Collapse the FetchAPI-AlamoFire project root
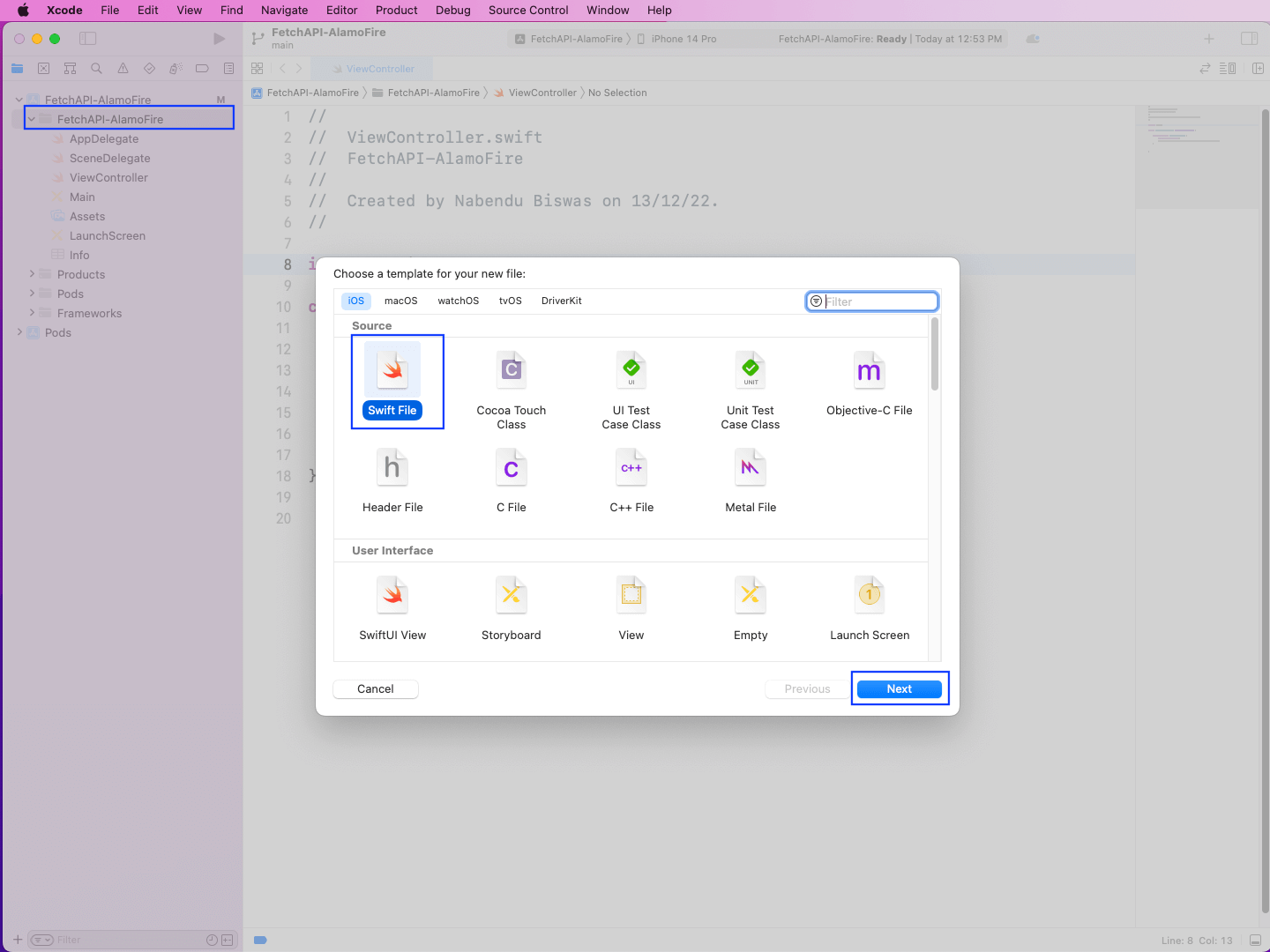1270x952 pixels. [19, 100]
